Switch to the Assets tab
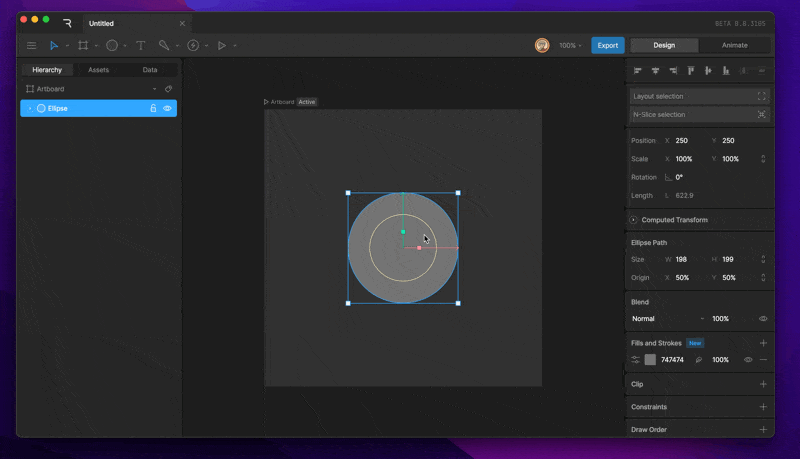The image size is (800, 459). (98, 70)
